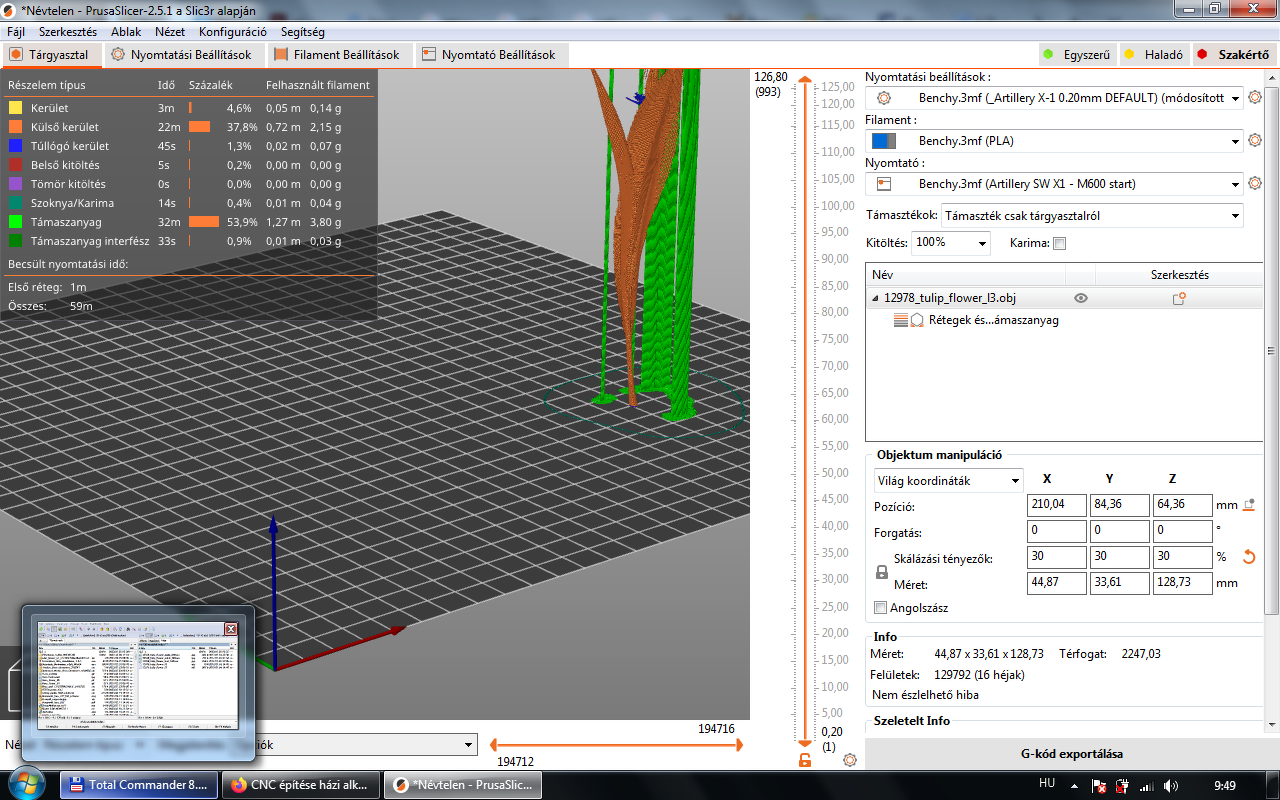Viewport: 1280px width, 800px height.
Task: Click the printer preset edit gear icon
Action: click(1255, 184)
